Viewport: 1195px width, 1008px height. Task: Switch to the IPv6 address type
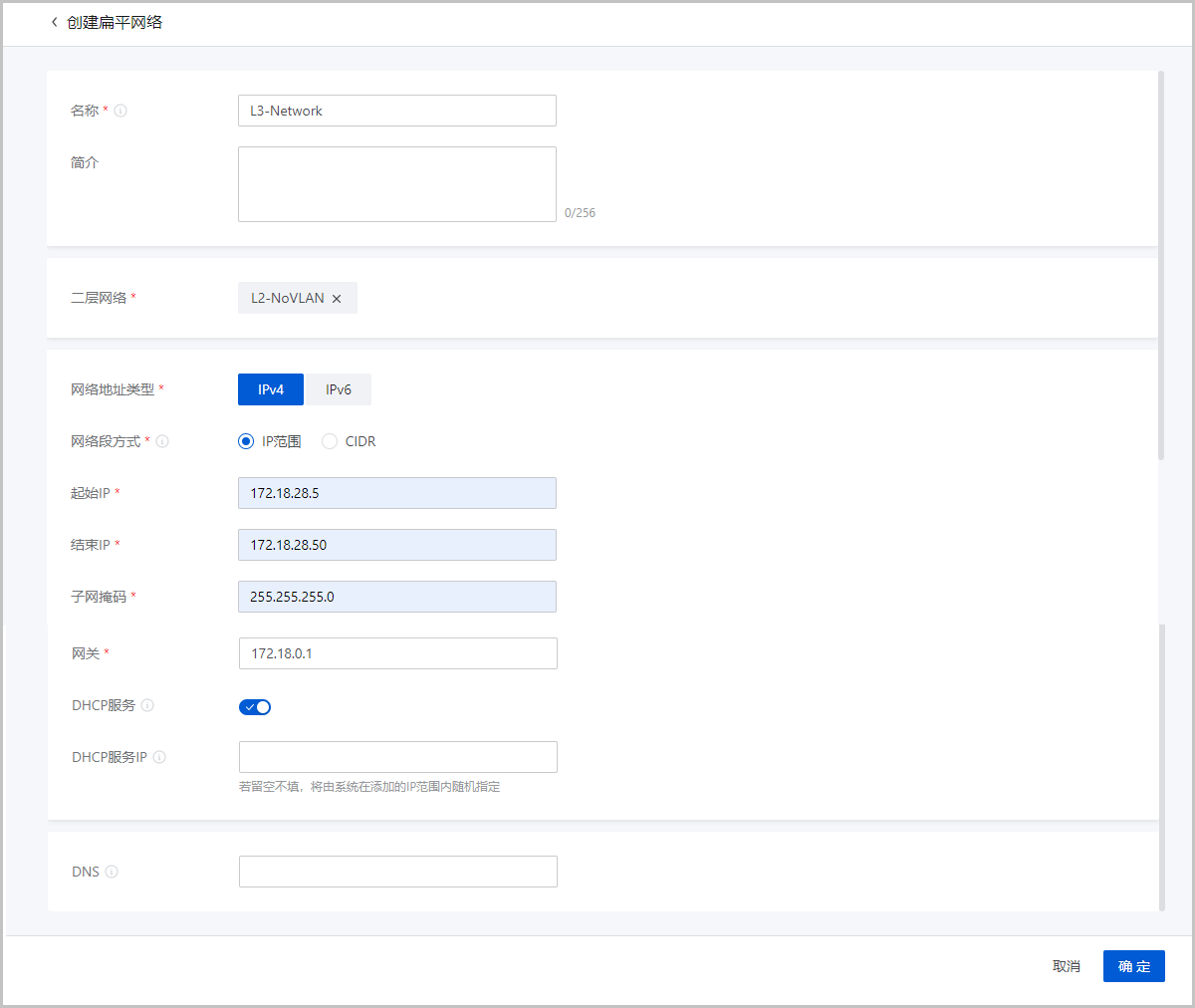[x=339, y=389]
